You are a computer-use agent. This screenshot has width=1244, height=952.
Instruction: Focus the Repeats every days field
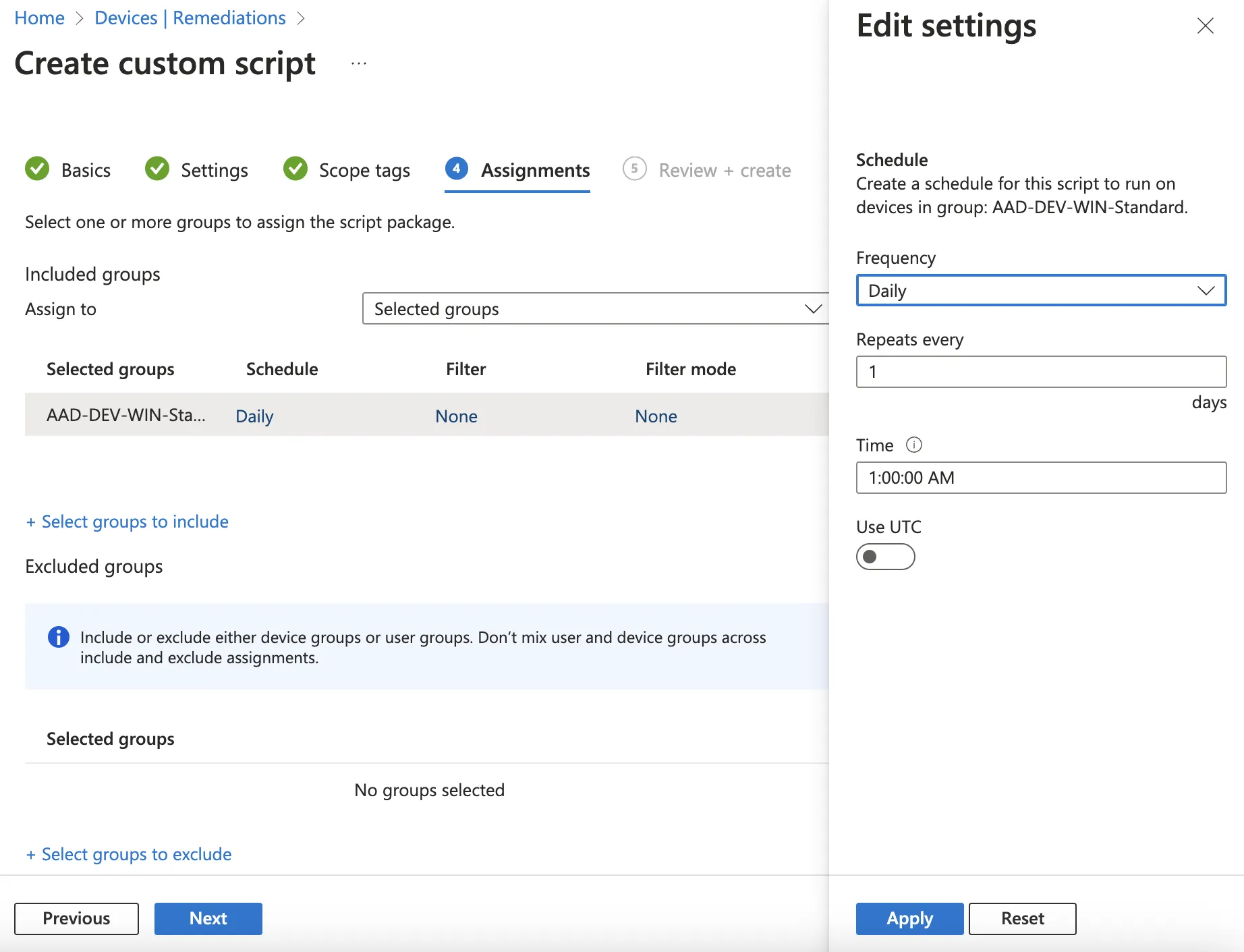tap(1041, 372)
